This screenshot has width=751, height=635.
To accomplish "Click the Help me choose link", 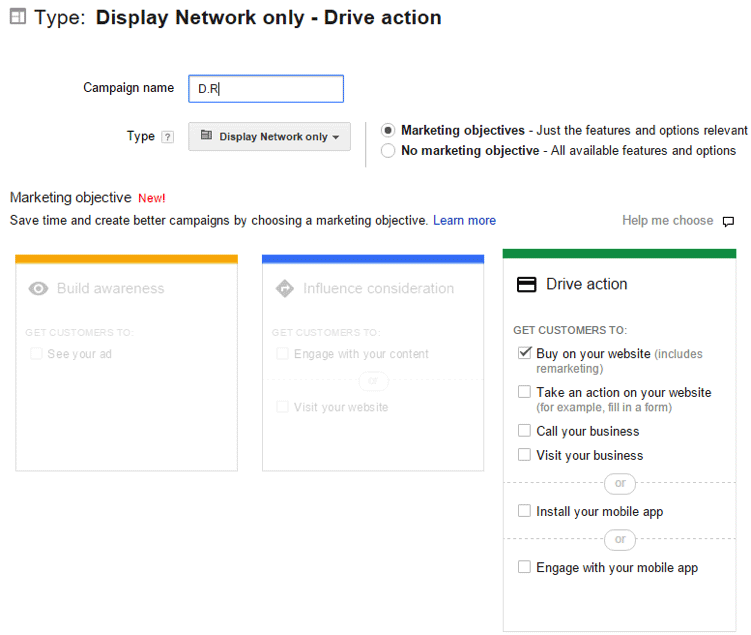I will [x=667, y=220].
